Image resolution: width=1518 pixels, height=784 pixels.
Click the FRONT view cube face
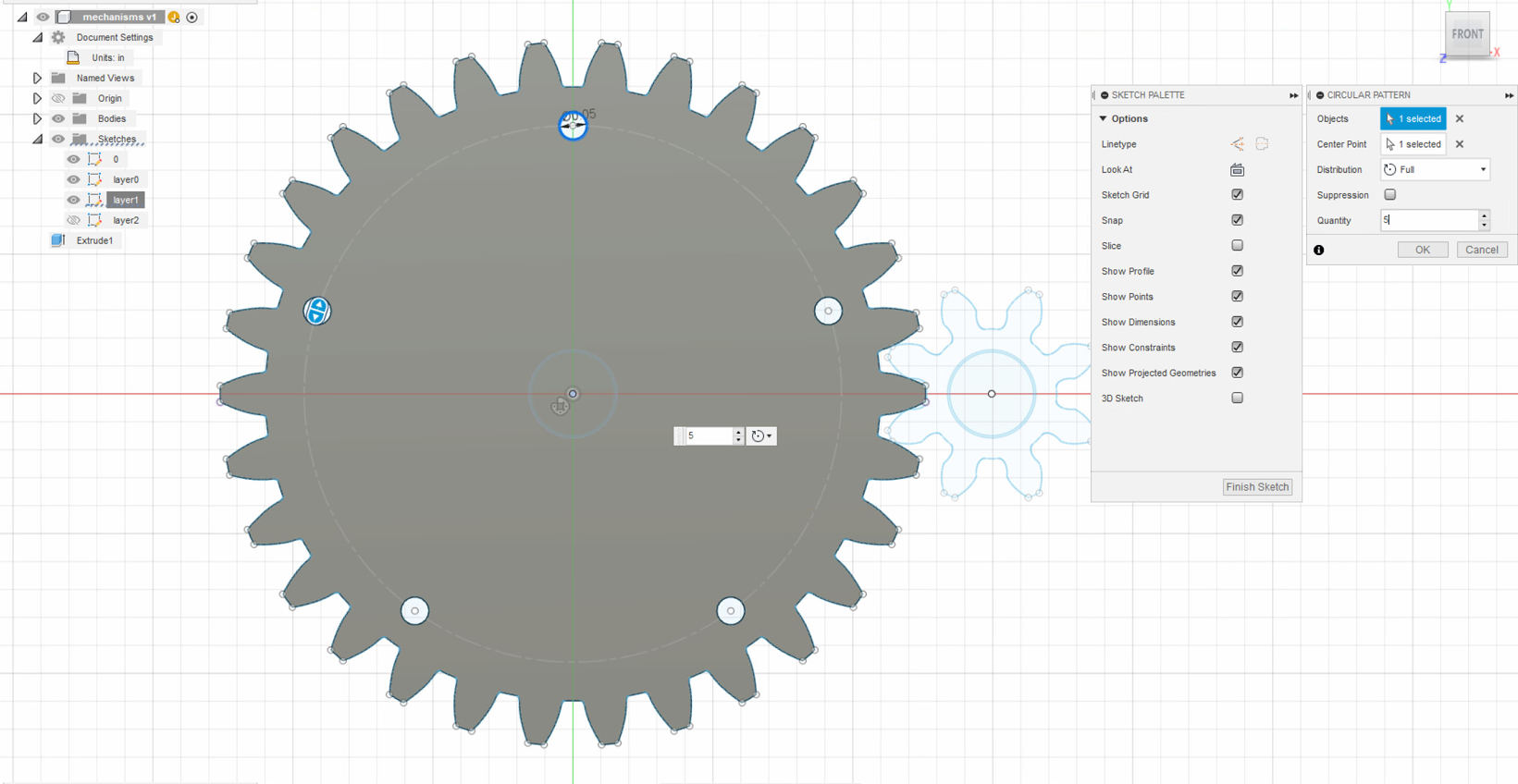(1467, 34)
